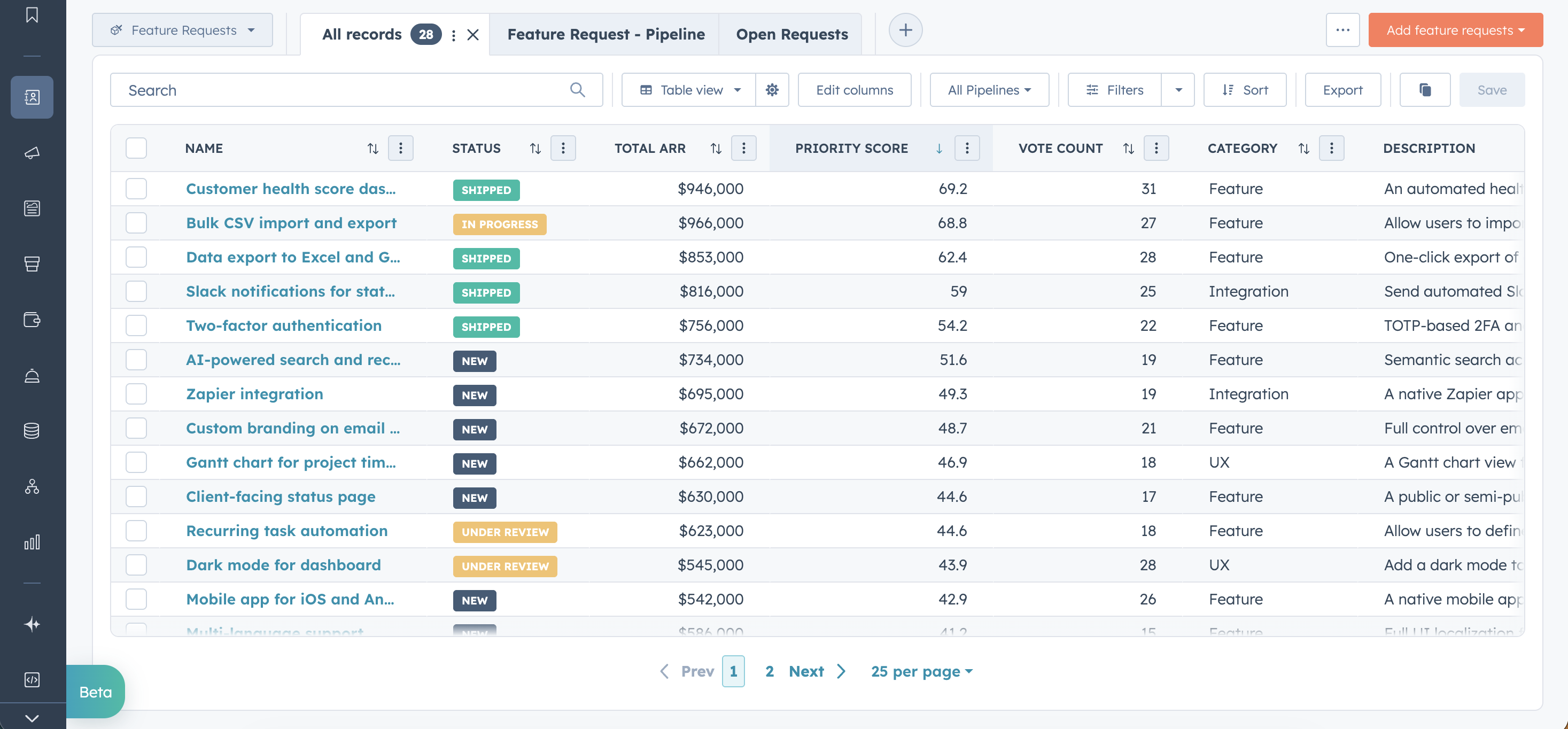The height and width of the screenshot is (729, 1568).
Task: Open the copy view icon beside Save
Action: pyautogui.click(x=1424, y=89)
